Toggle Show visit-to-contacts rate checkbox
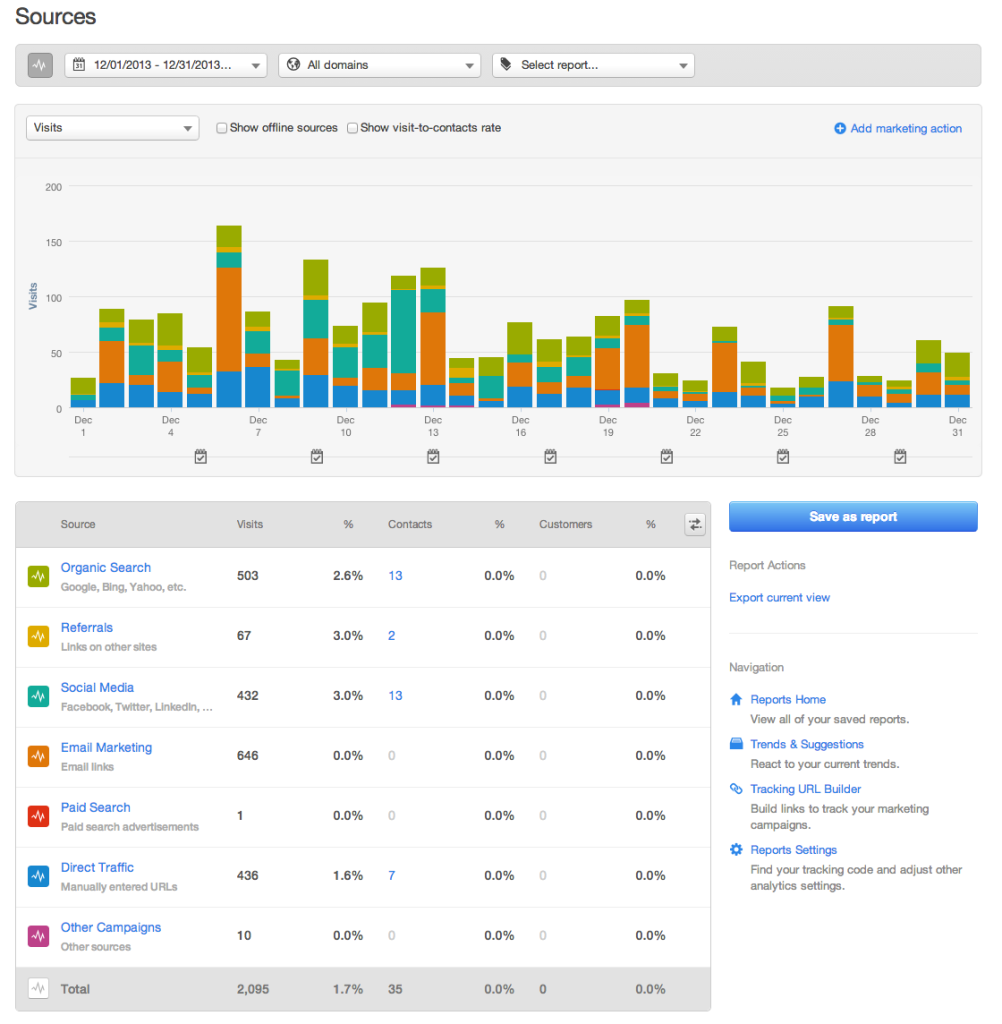Screen dimensions: 1002x1024 pyautogui.click(x=352, y=128)
